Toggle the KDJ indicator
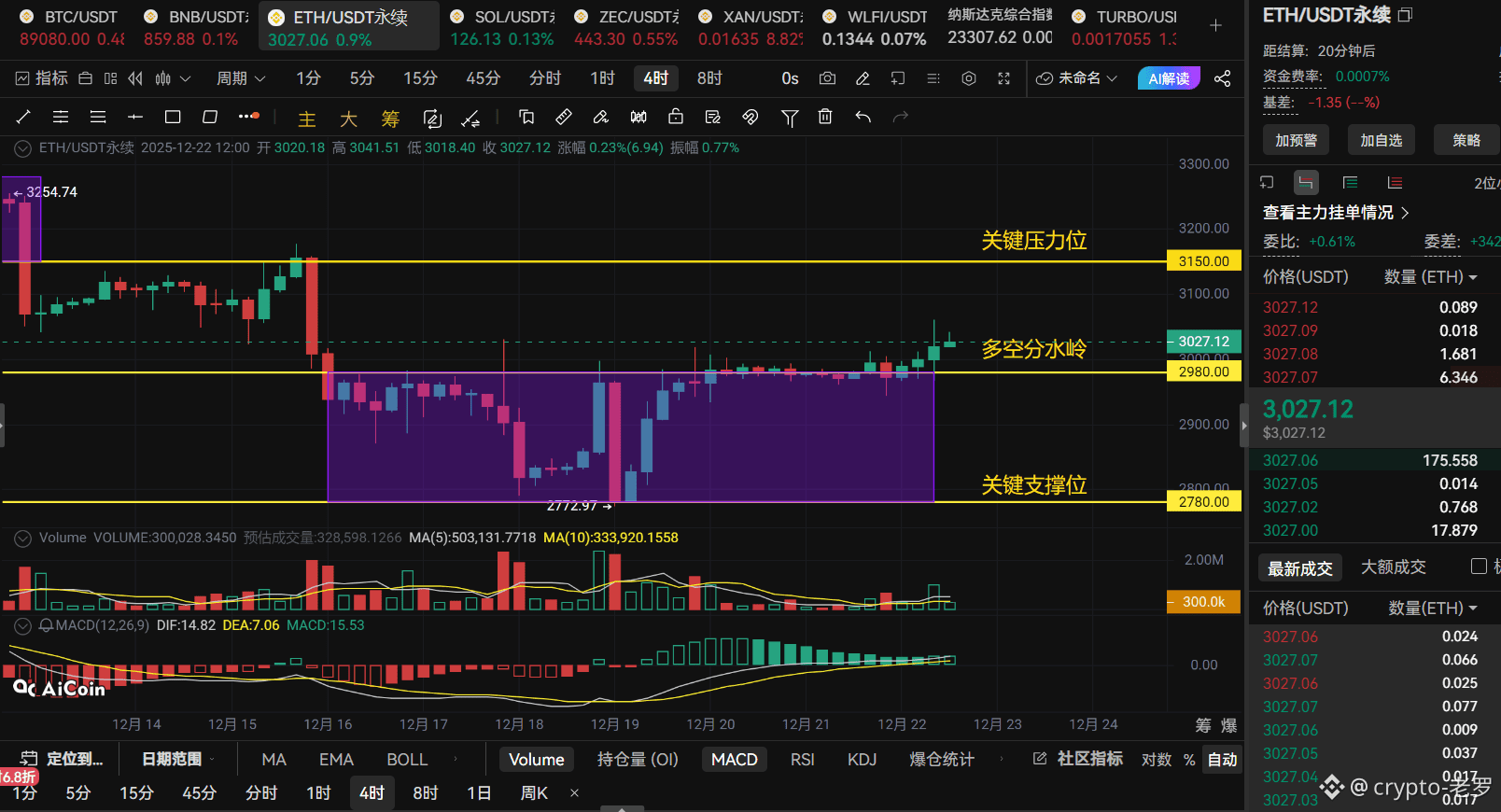This screenshot has height=812, width=1501. point(862,760)
